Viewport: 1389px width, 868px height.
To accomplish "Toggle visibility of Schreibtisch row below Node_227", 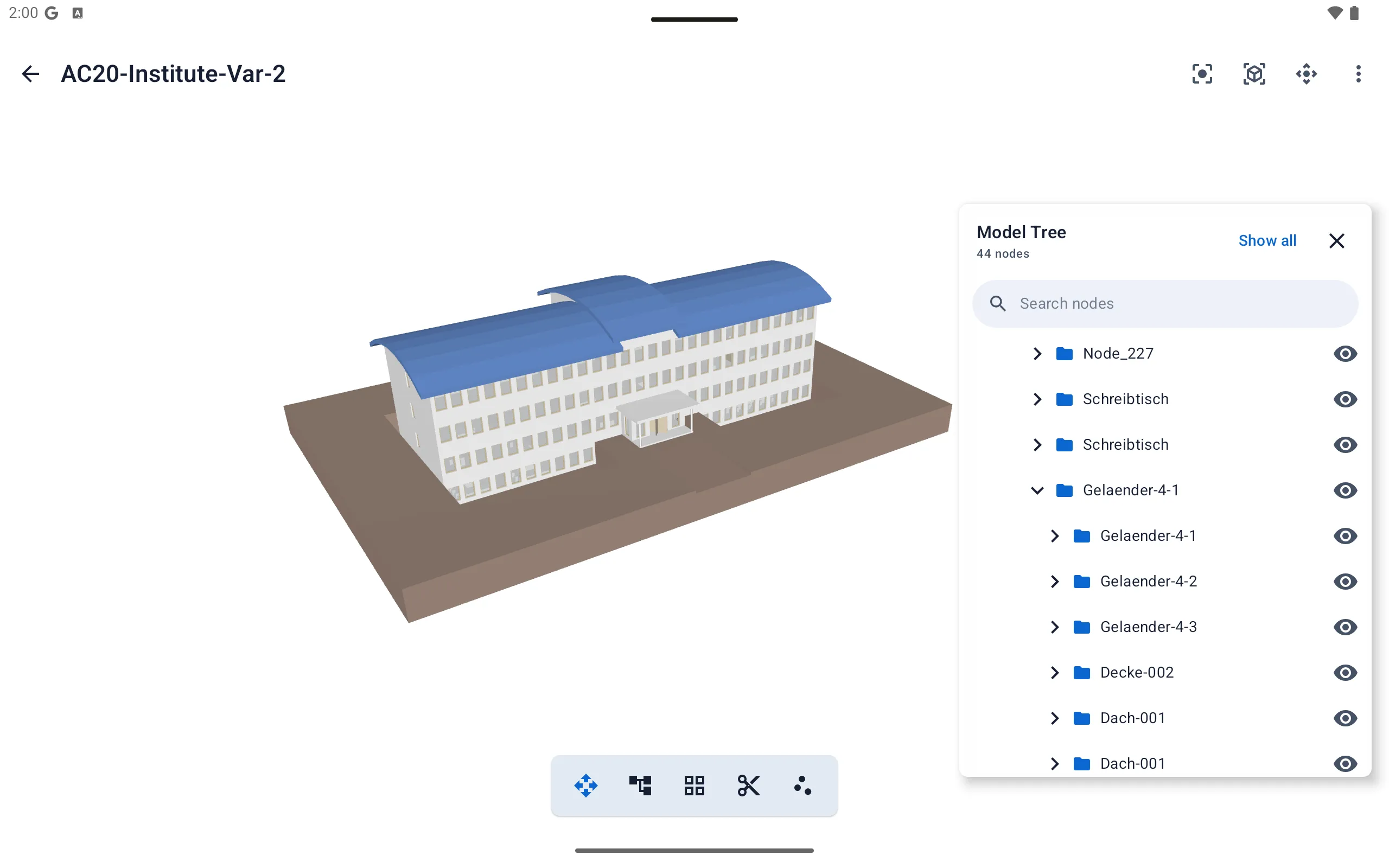I will [1345, 399].
